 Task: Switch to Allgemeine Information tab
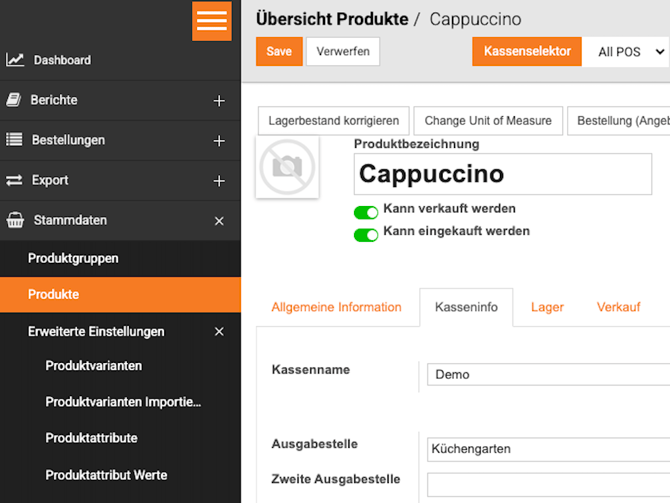336,307
